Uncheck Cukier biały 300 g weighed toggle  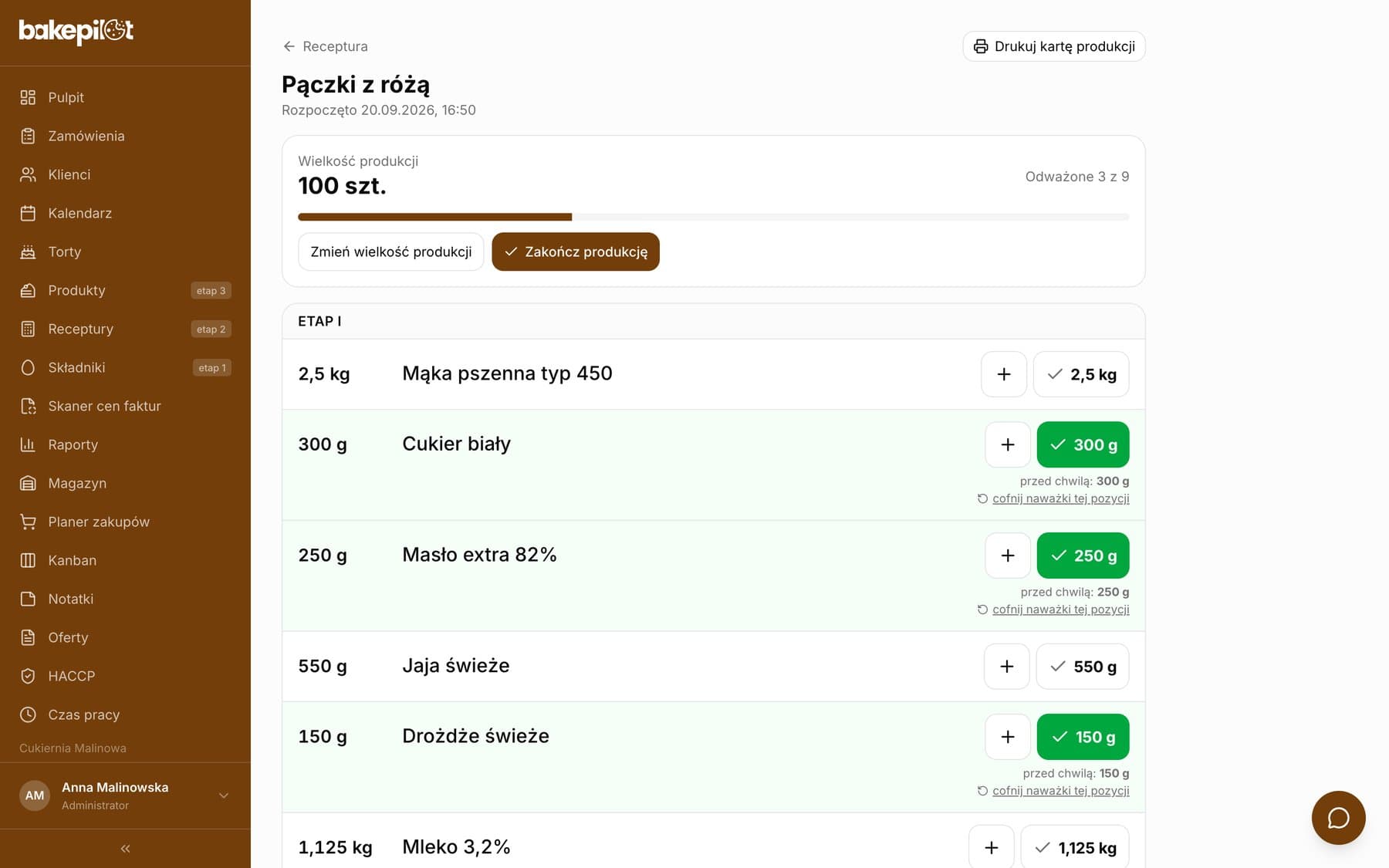coord(1083,444)
